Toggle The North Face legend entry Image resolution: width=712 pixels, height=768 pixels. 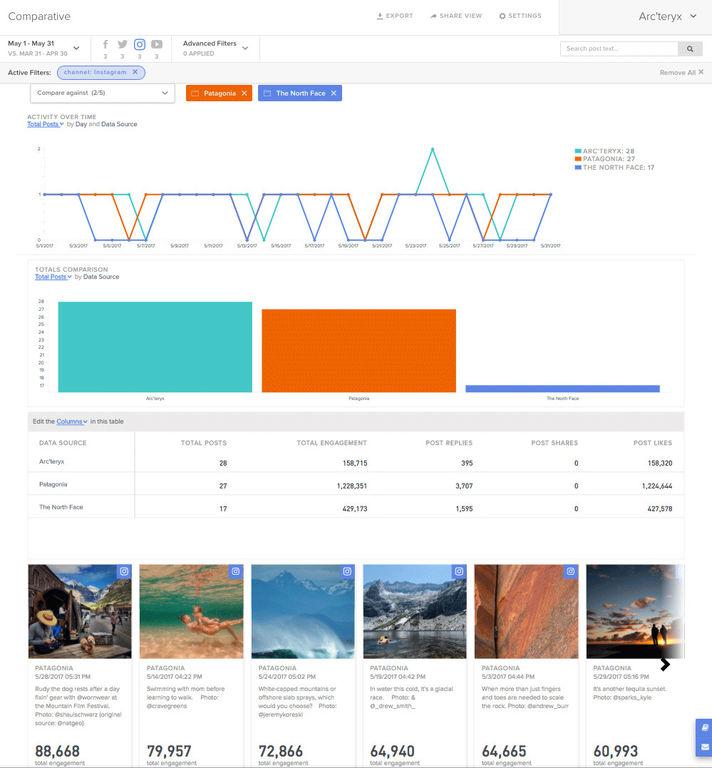coord(614,167)
